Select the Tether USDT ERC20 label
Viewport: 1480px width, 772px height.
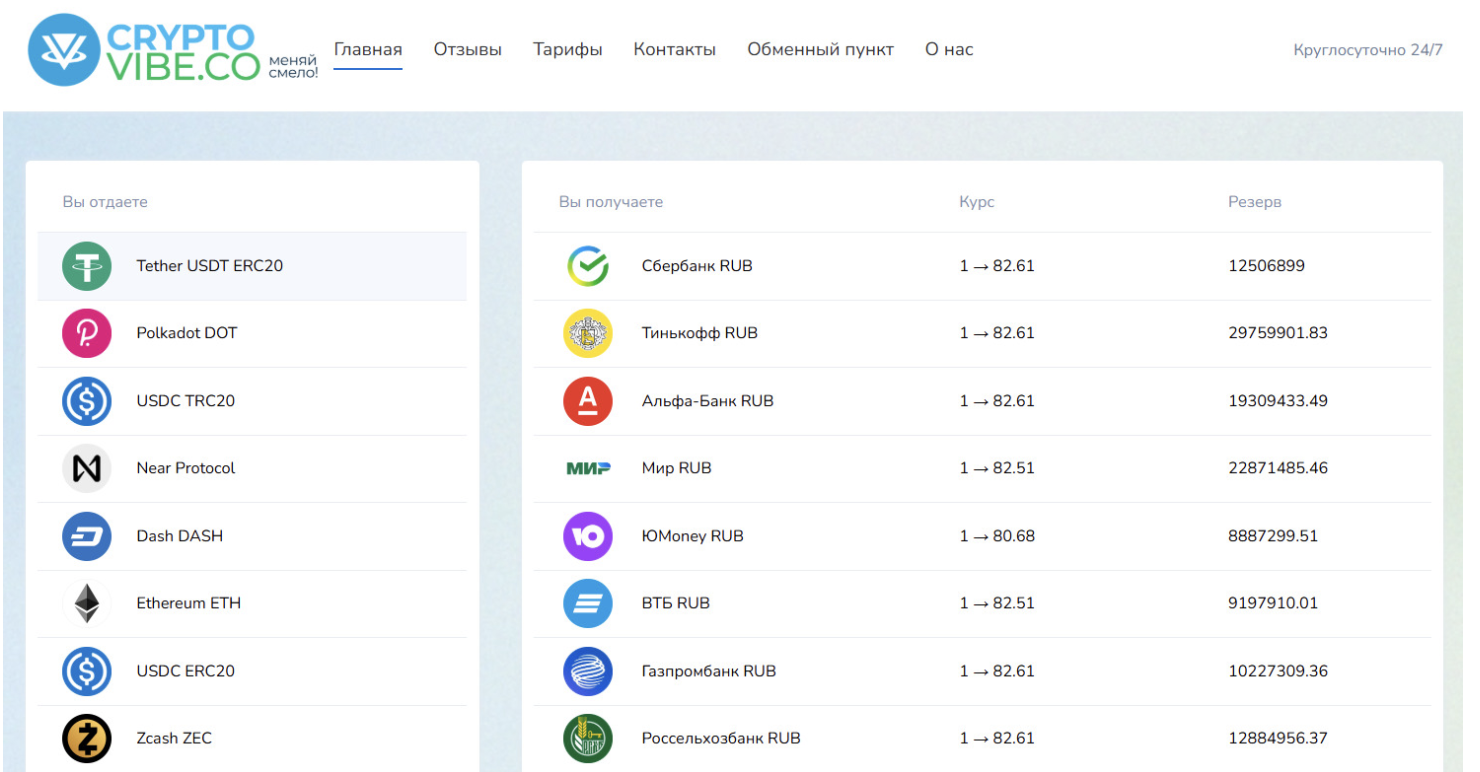pos(210,266)
